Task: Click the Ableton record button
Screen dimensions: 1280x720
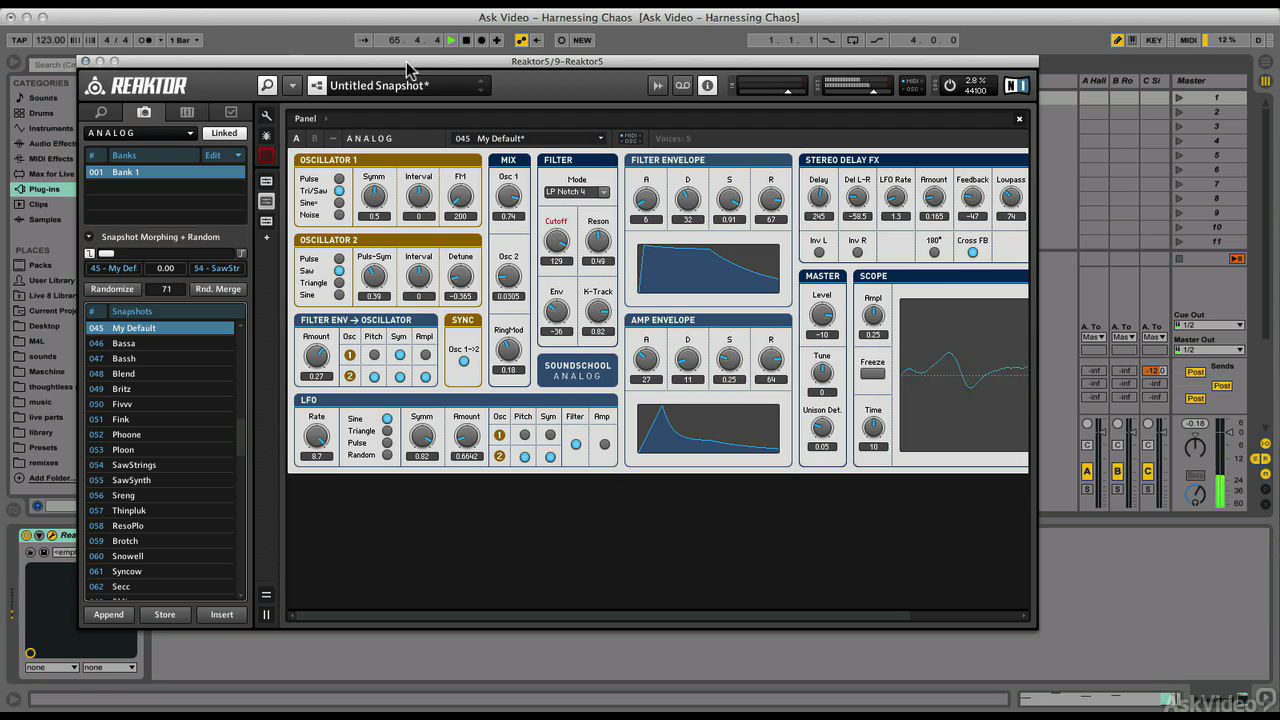Action: coord(481,40)
